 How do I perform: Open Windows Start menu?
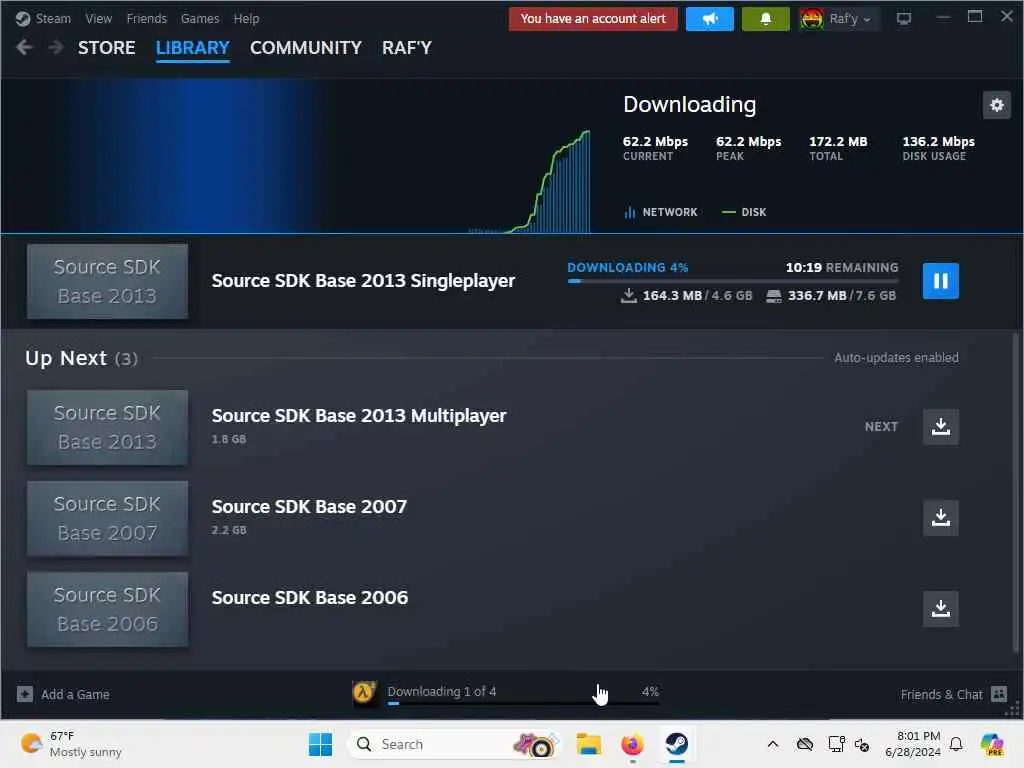point(320,744)
